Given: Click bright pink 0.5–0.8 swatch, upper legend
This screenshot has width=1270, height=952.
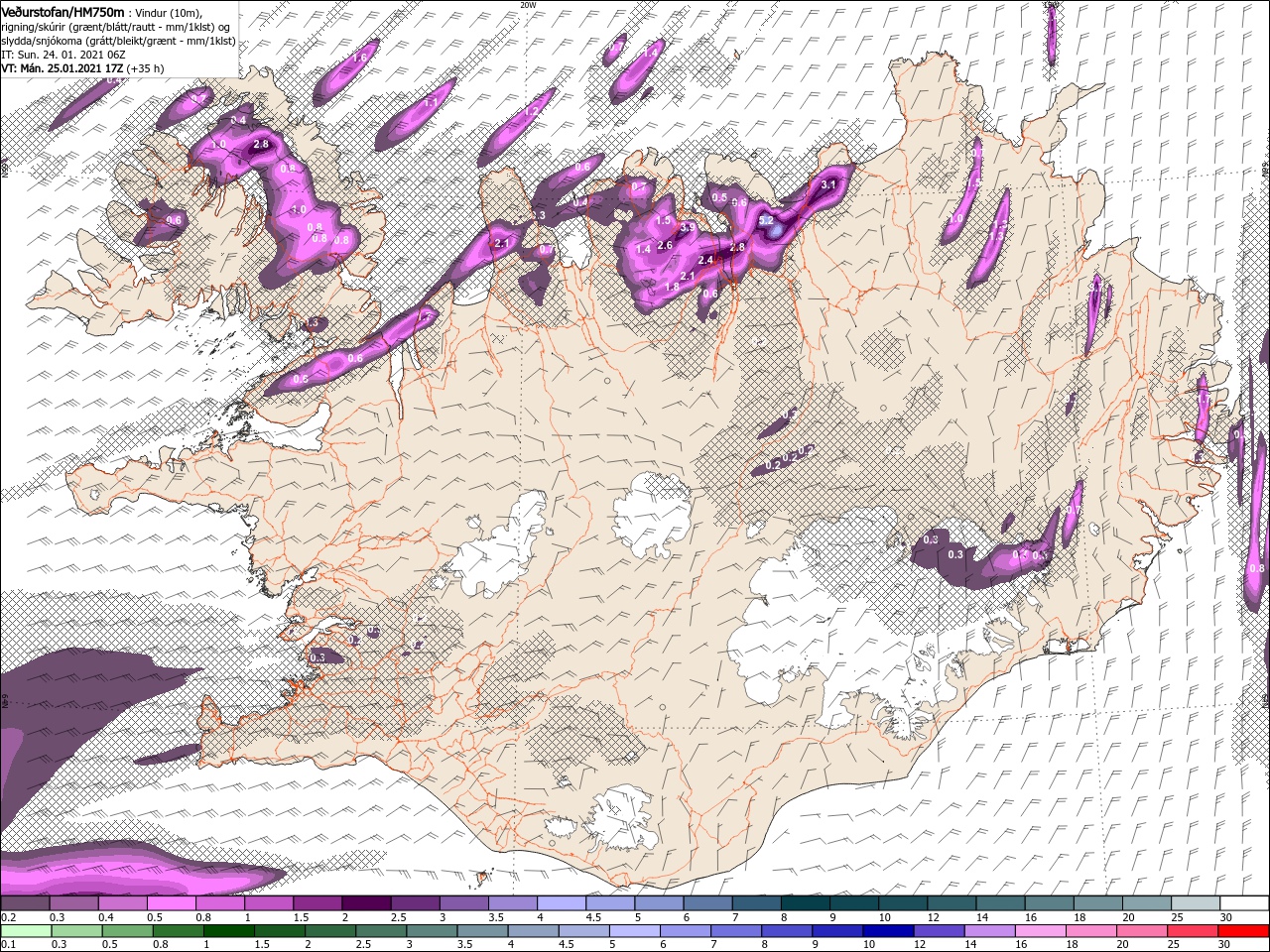Looking at the screenshot, I should 171,903.
